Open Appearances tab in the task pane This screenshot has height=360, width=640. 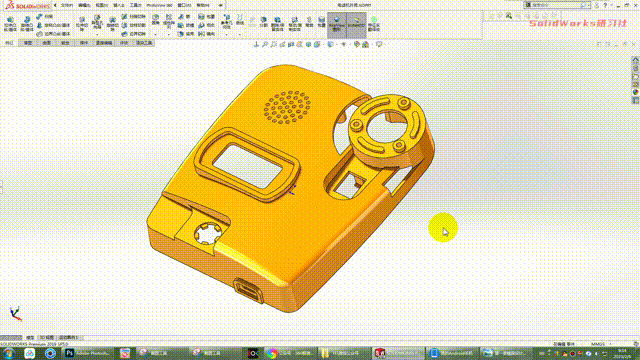[636, 92]
